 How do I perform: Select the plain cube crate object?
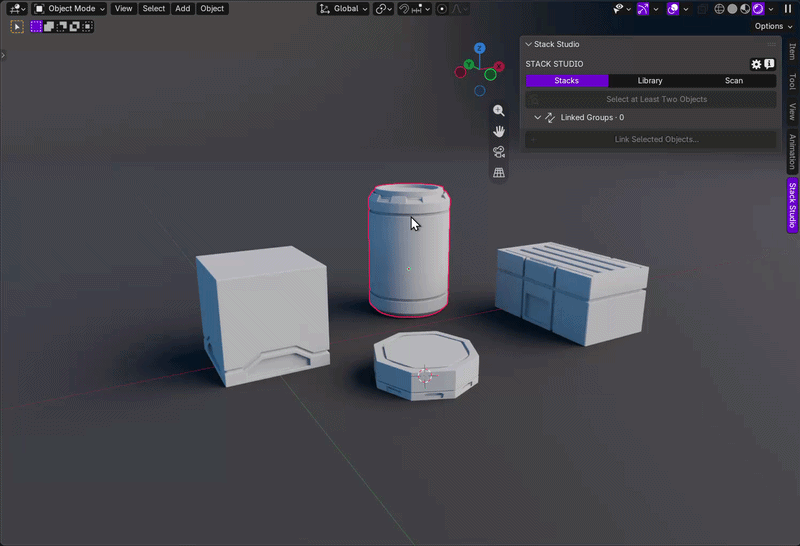tap(263, 314)
